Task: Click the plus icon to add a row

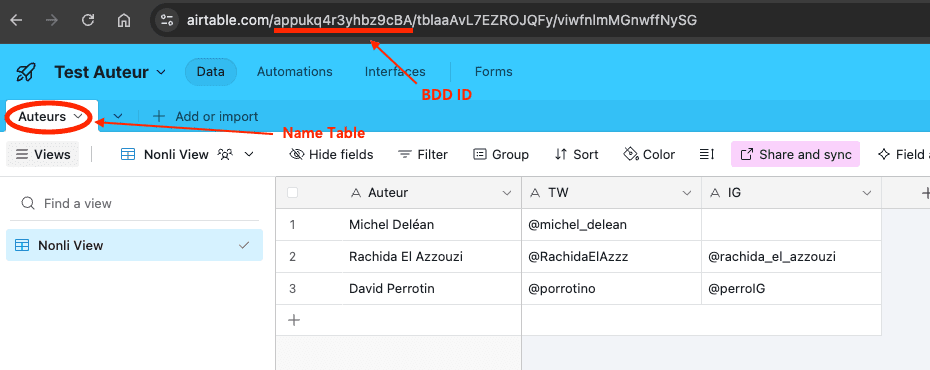Action: [x=294, y=320]
